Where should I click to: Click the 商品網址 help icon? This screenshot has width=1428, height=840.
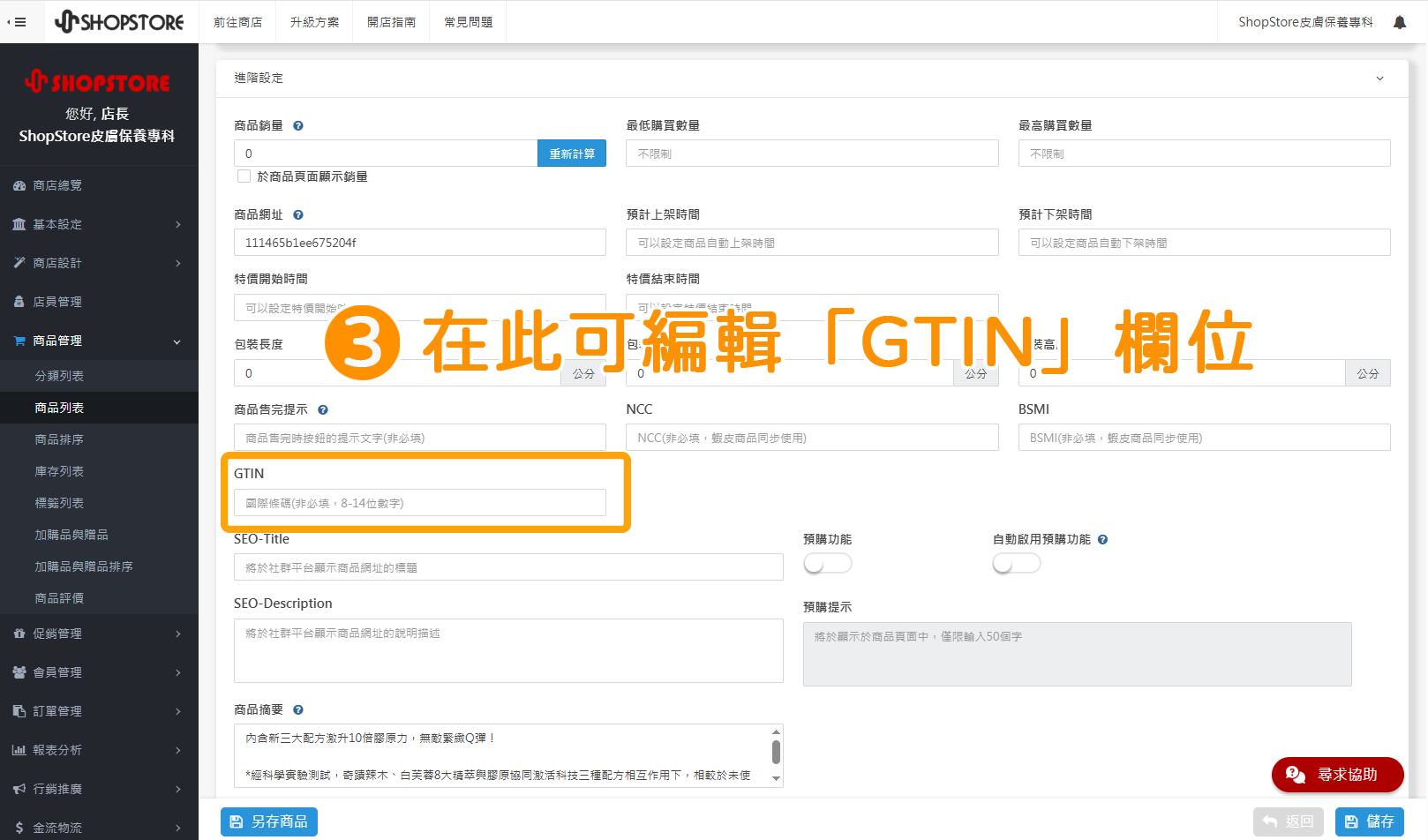click(298, 215)
